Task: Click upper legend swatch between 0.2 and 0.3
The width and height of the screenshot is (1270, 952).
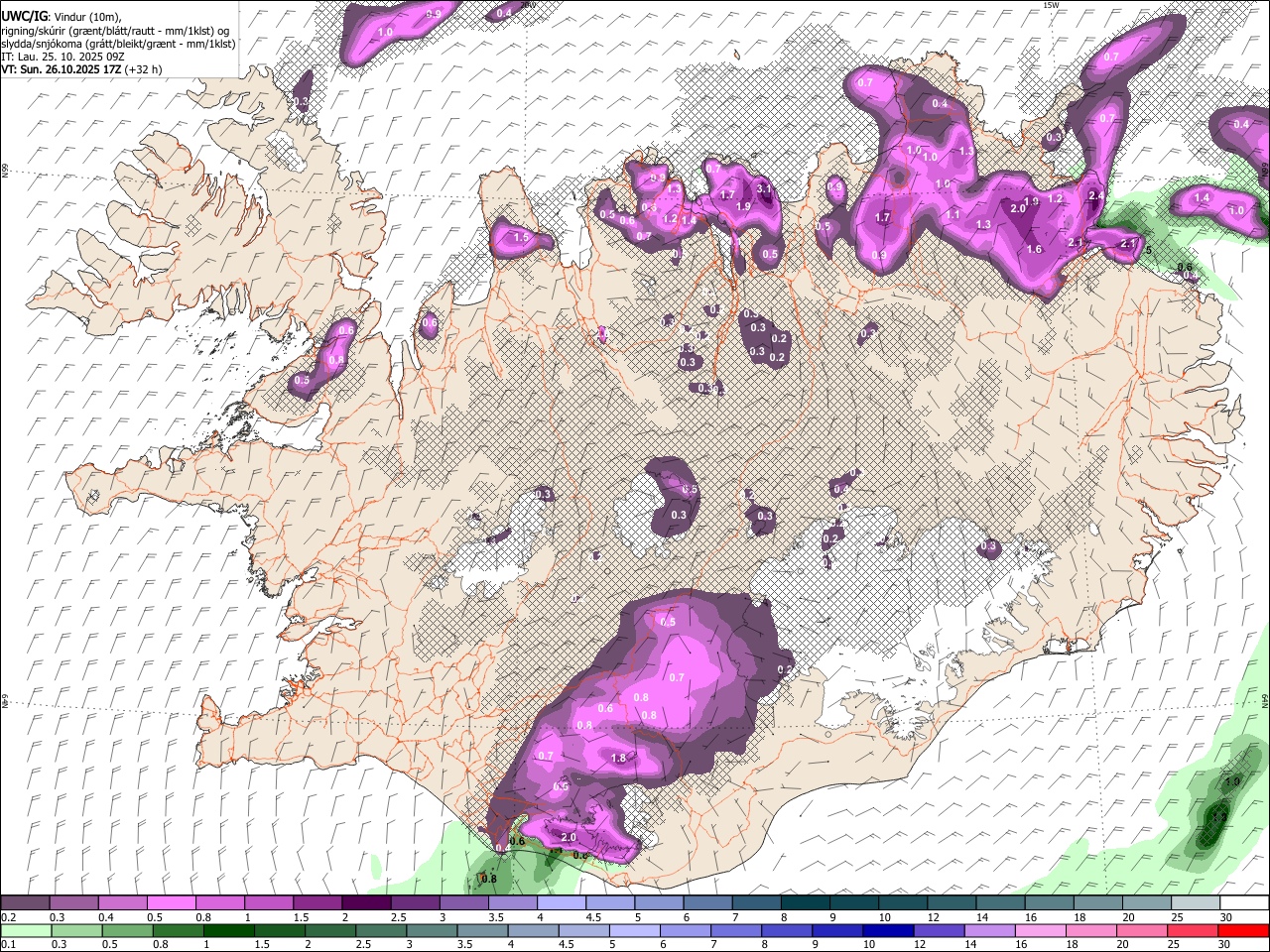Action: click(25, 903)
